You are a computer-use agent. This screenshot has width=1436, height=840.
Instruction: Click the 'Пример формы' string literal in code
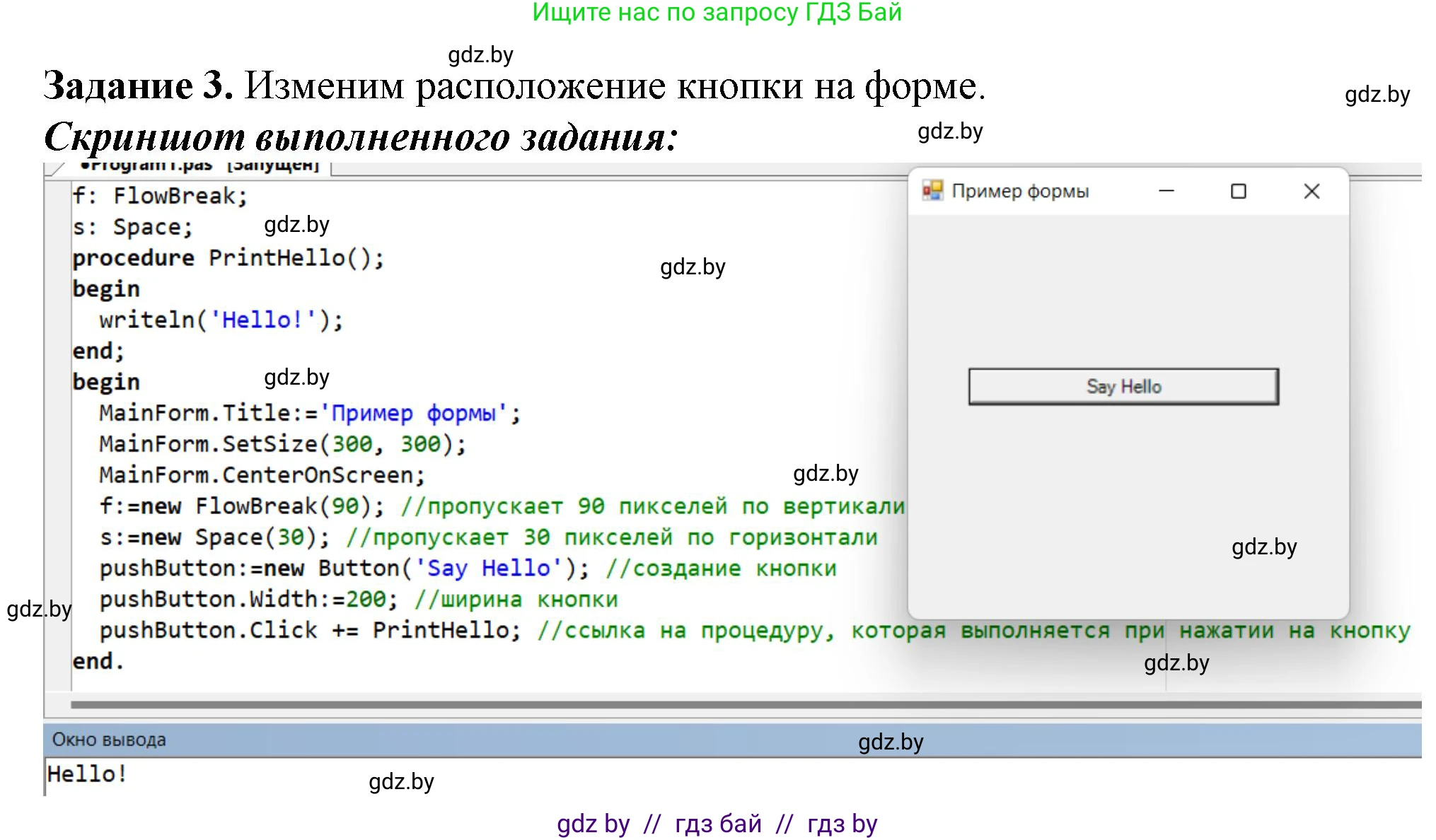414,413
